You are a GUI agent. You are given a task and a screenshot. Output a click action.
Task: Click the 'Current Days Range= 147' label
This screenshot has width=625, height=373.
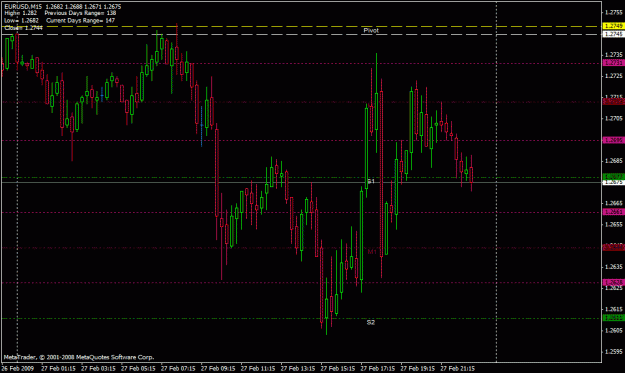(x=81, y=20)
